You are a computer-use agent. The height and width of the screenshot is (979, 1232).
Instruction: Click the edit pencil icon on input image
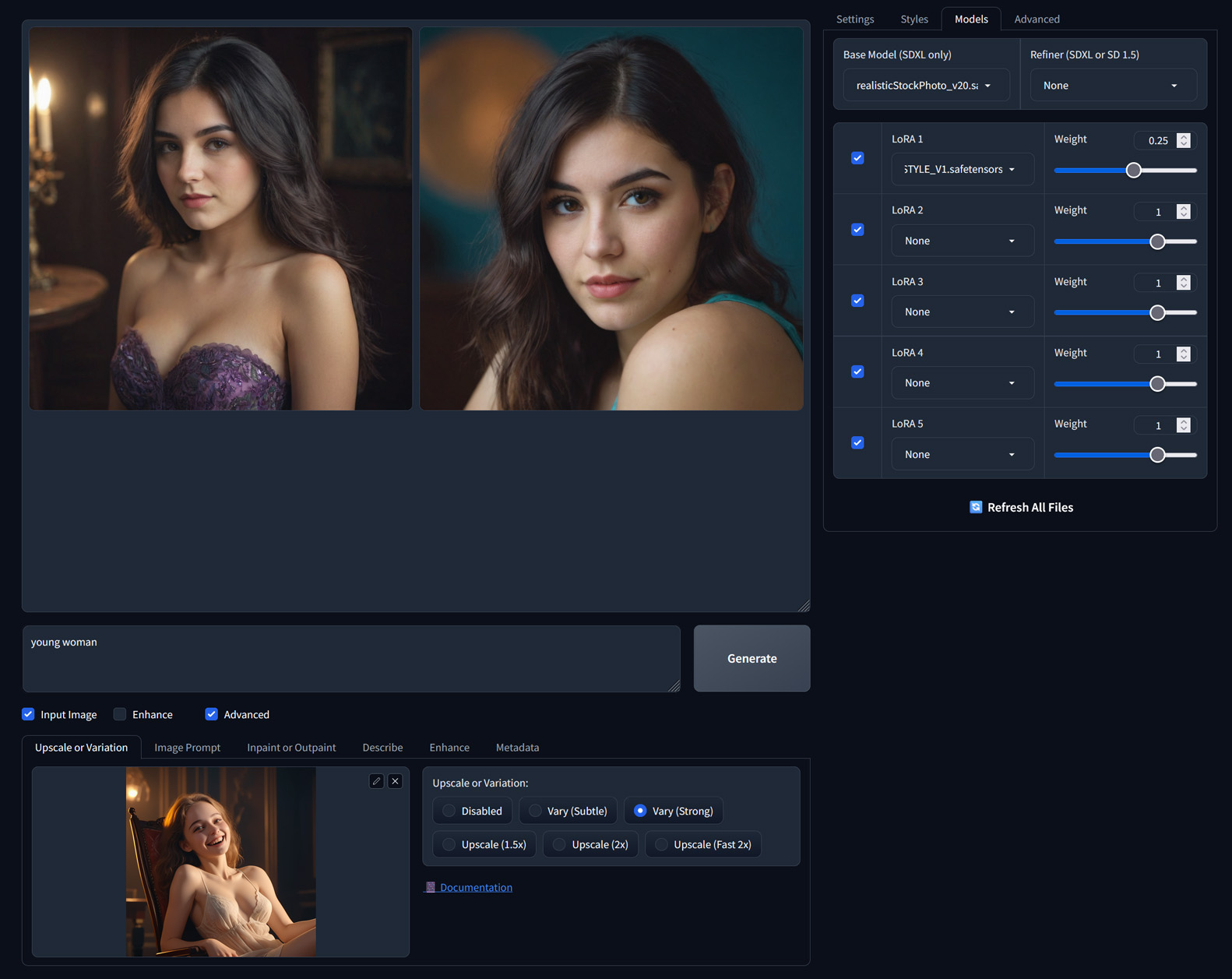pos(376,781)
